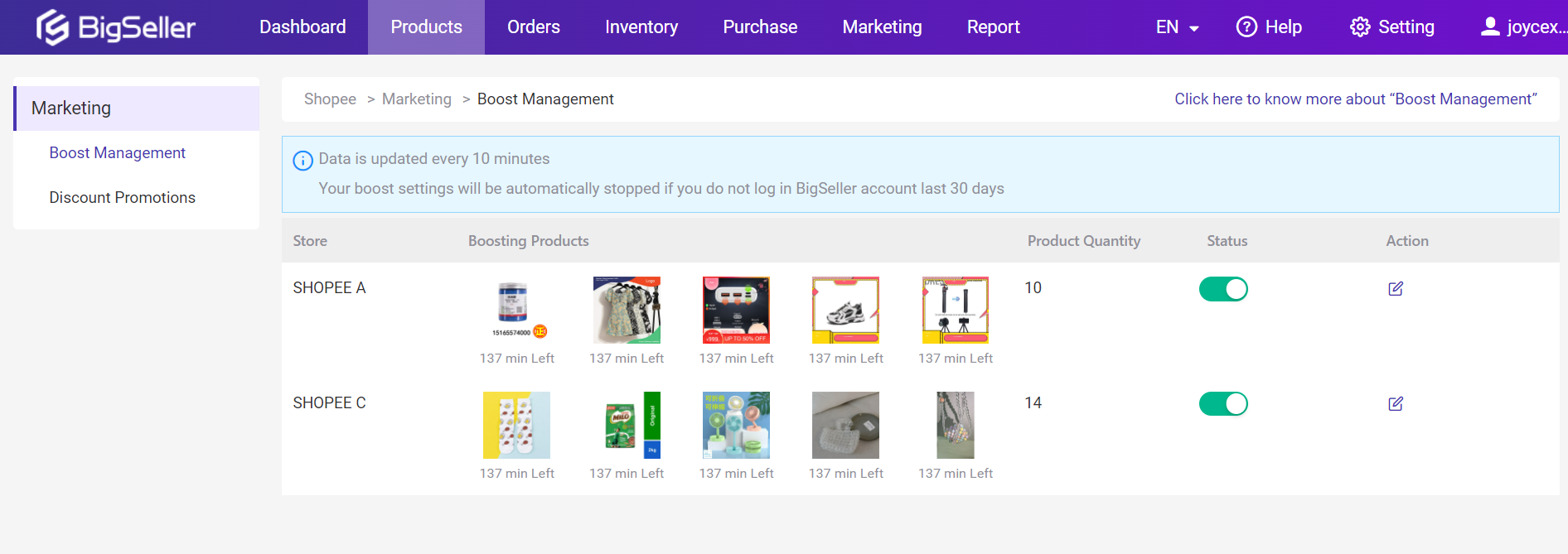Viewport: 1568px width, 554px height.
Task: Click the BigSeller logo
Action: coord(115,27)
